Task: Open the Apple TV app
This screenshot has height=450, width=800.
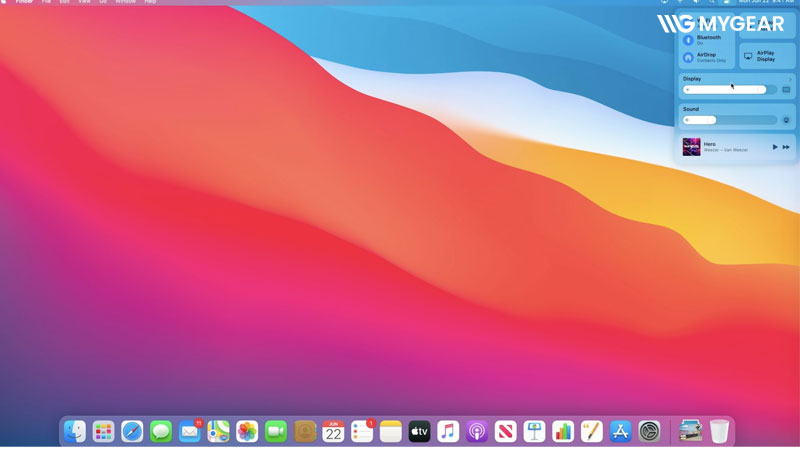Action: pyautogui.click(x=419, y=432)
